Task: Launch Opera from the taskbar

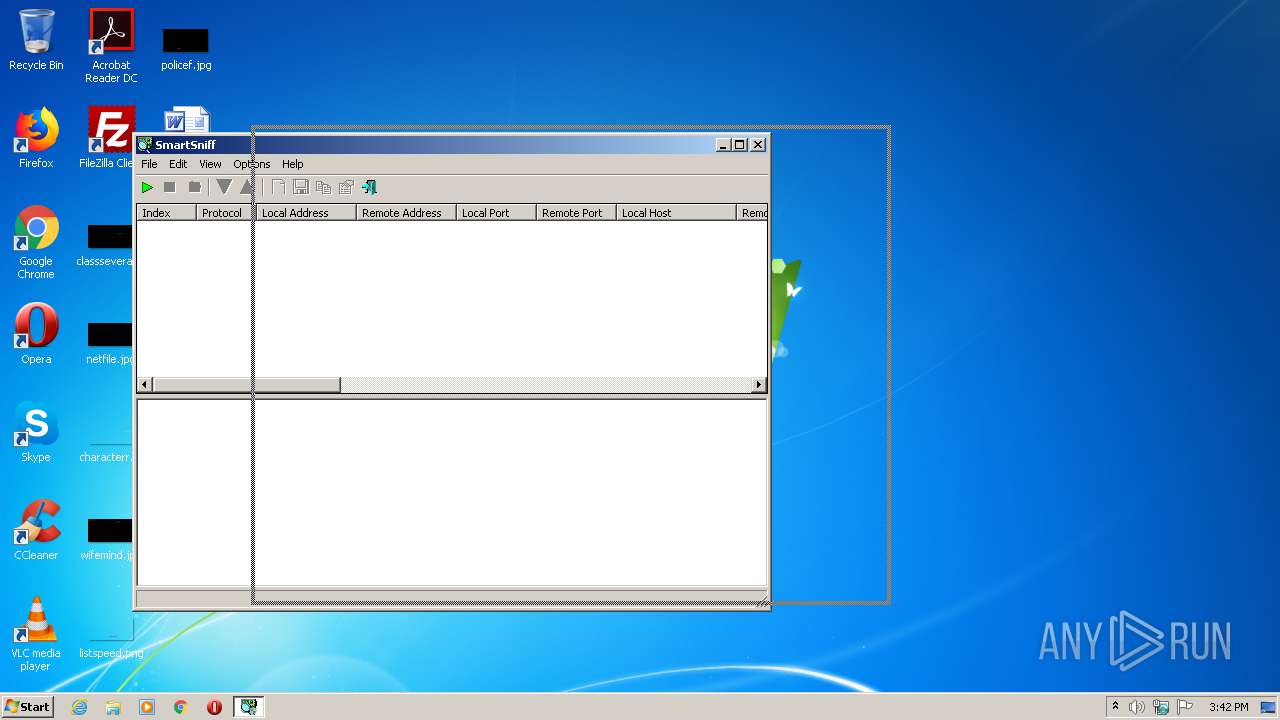Action: (x=214, y=707)
